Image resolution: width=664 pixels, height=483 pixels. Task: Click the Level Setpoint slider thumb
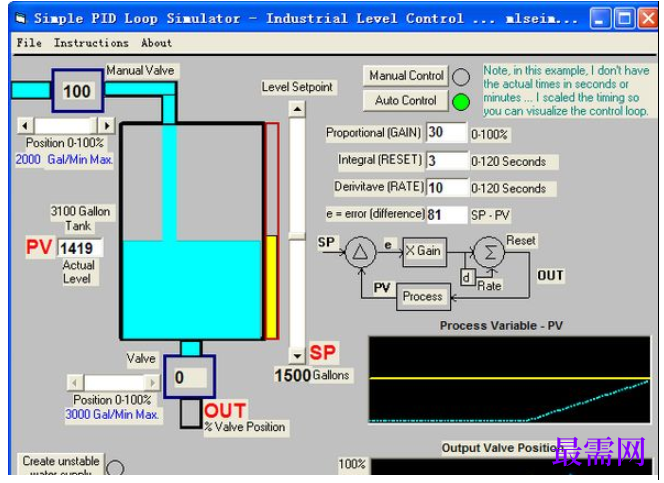(x=297, y=236)
